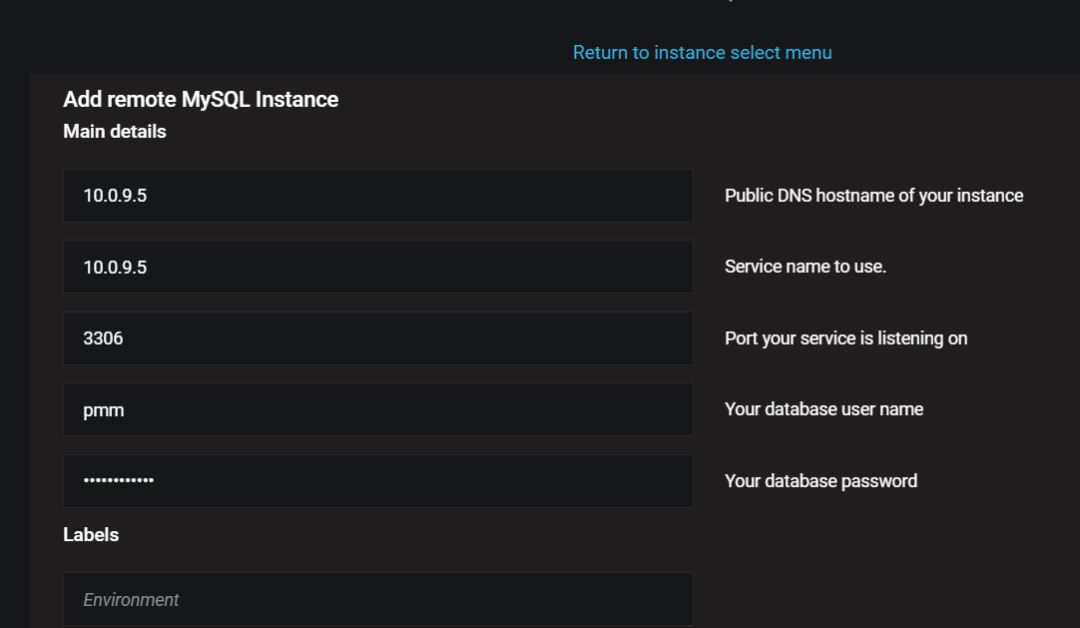This screenshot has width=1080, height=628.
Task: Click the database user name field
Action: [378, 409]
